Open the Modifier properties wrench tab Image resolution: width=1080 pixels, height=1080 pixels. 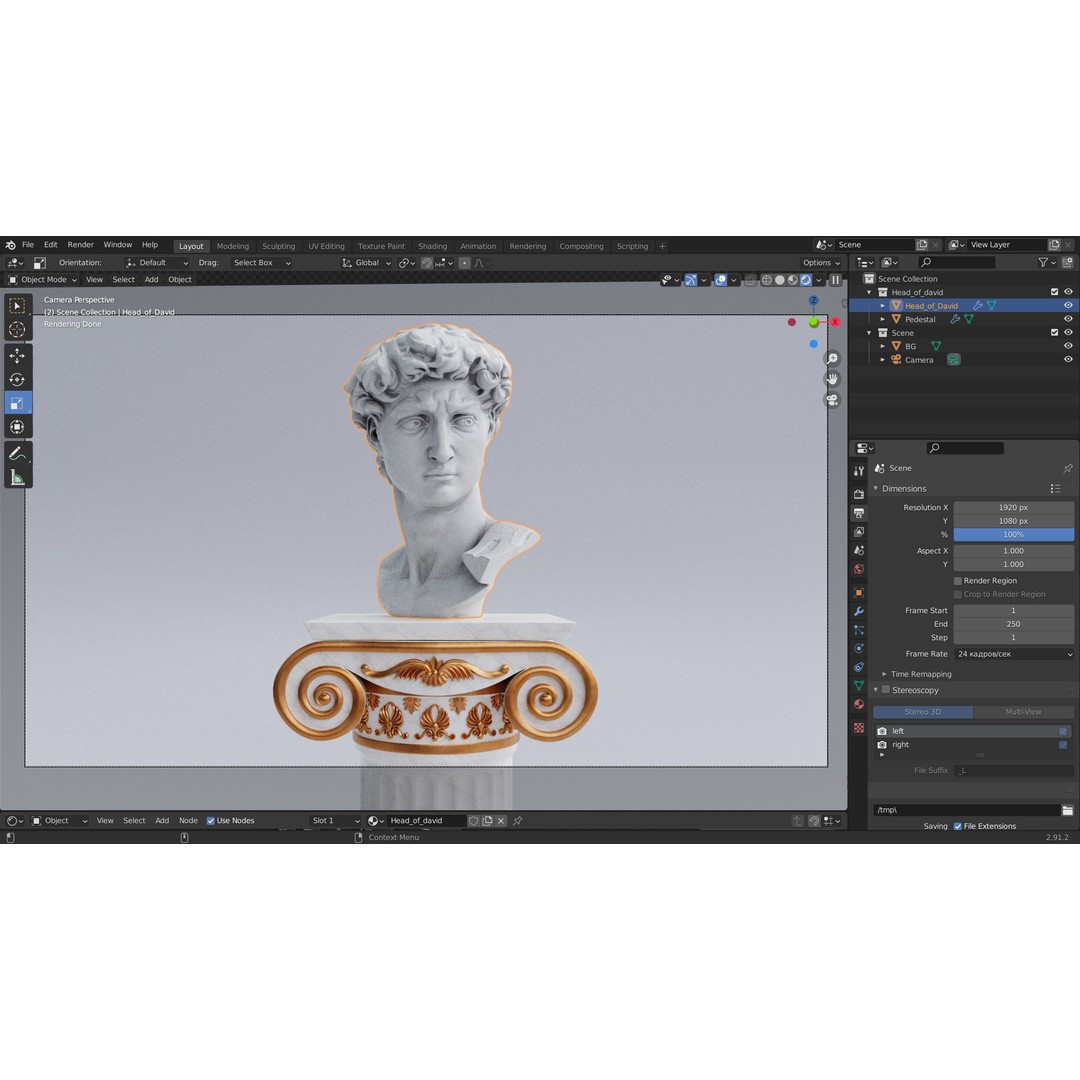(859, 612)
